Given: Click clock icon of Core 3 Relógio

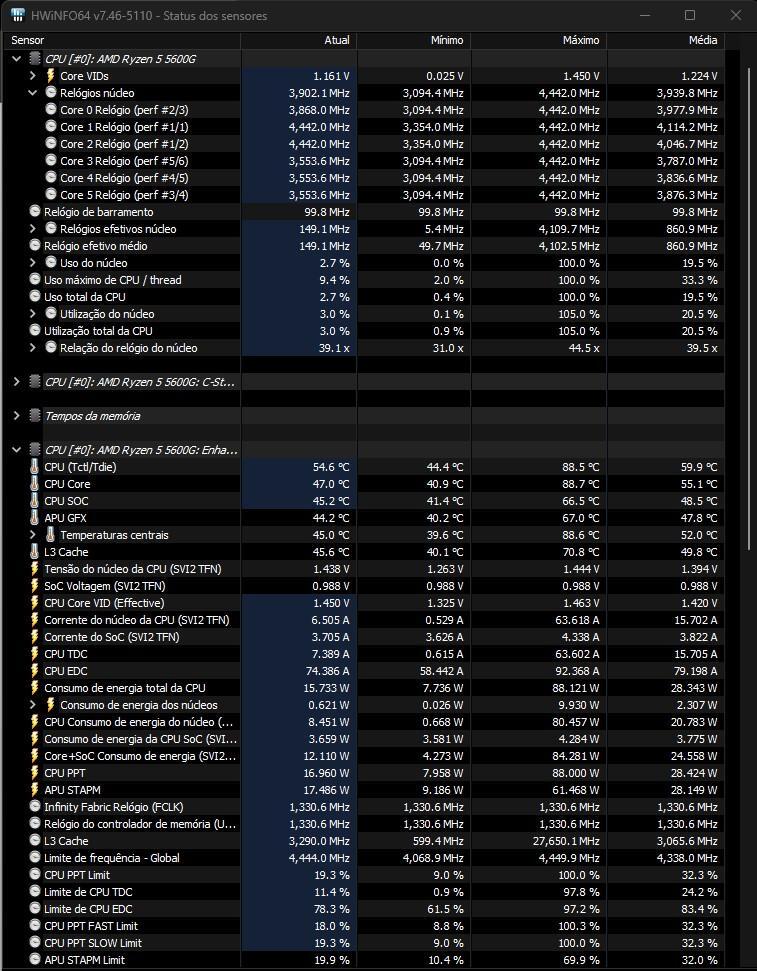Looking at the screenshot, I should tap(51, 160).
